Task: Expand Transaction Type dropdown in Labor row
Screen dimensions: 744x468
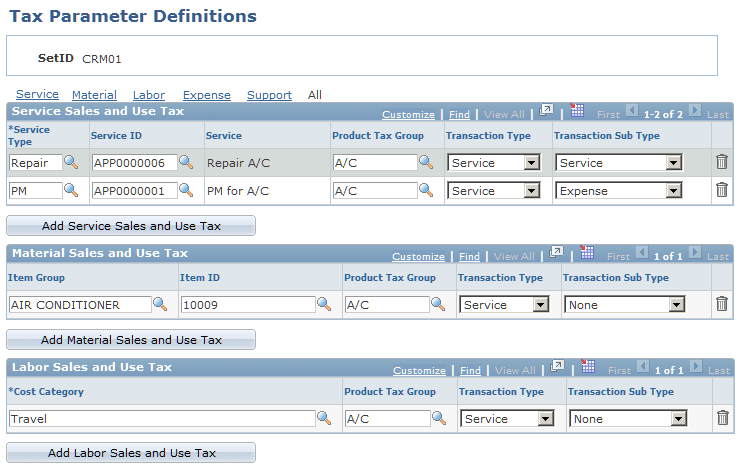Action: (x=545, y=419)
